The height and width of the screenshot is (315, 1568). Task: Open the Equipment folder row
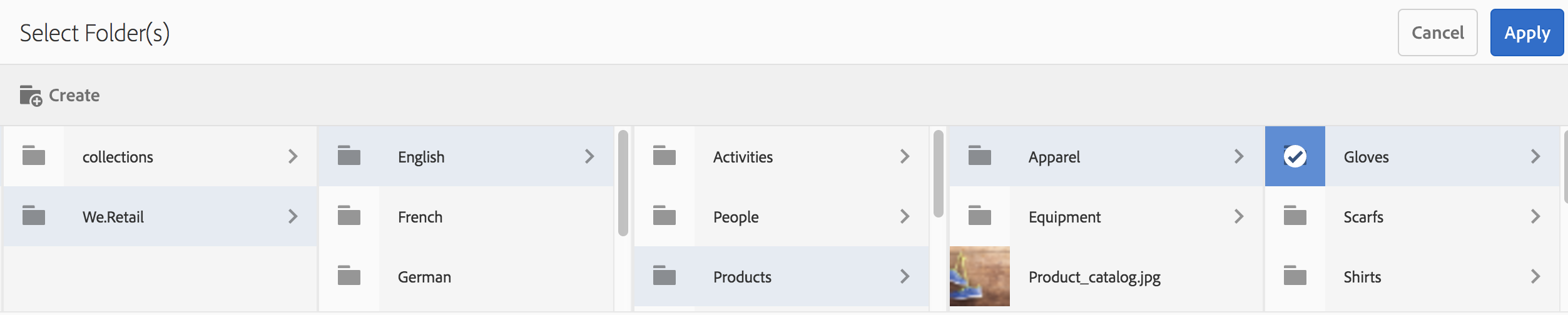pos(1095,217)
